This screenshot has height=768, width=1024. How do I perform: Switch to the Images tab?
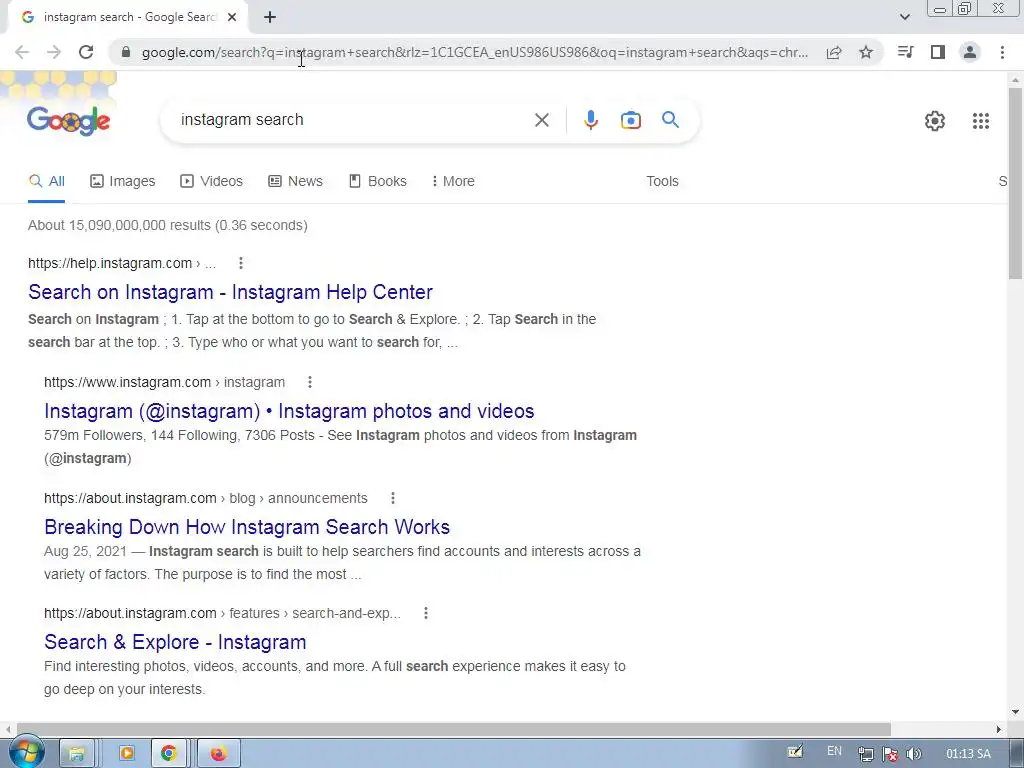pos(123,182)
